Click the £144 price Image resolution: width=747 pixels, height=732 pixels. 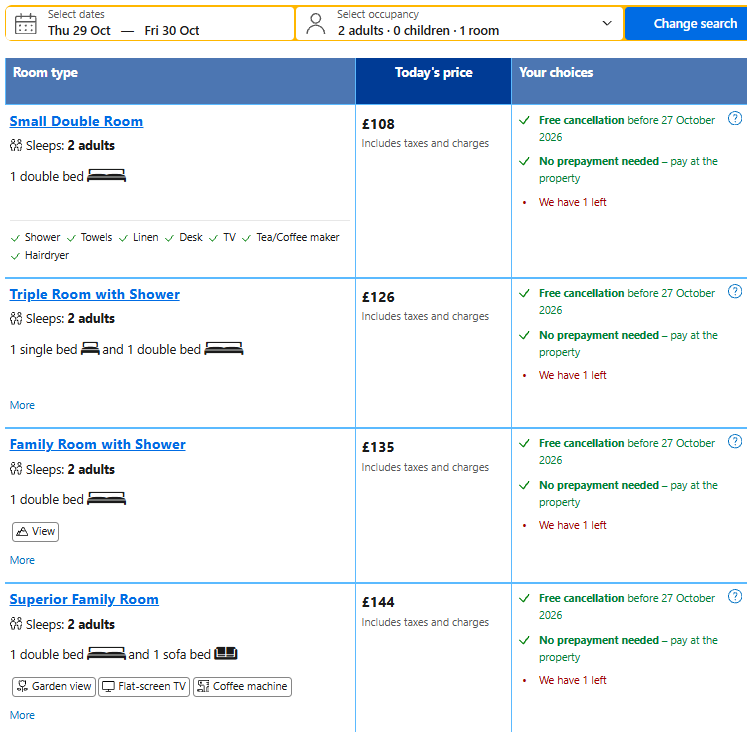click(378, 602)
